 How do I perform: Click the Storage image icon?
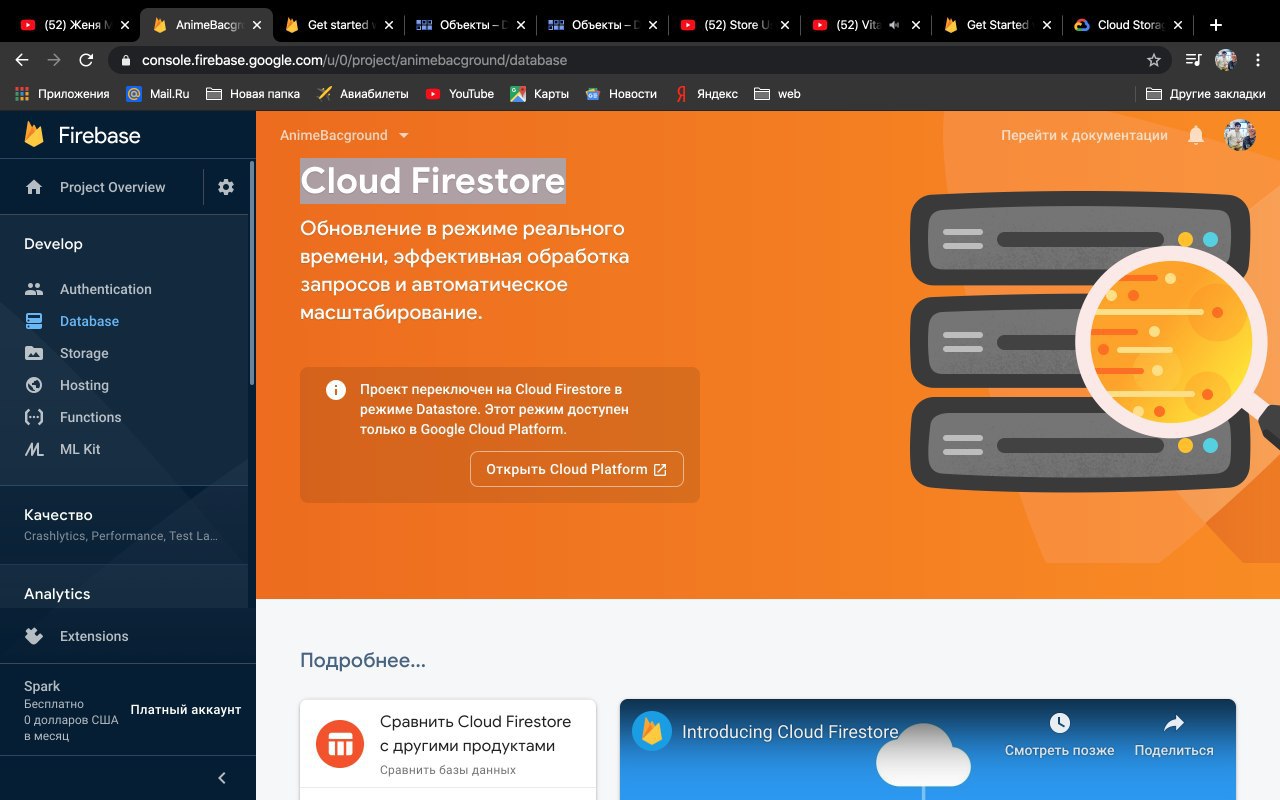tap(34, 353)
